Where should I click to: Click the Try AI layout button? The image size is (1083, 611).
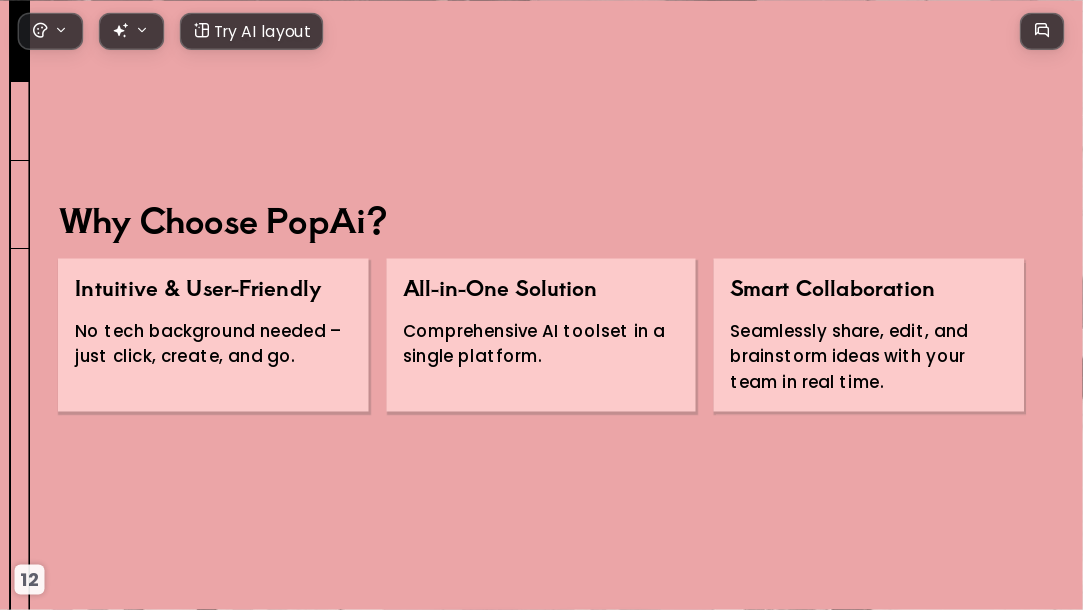(x=251, y=31)
